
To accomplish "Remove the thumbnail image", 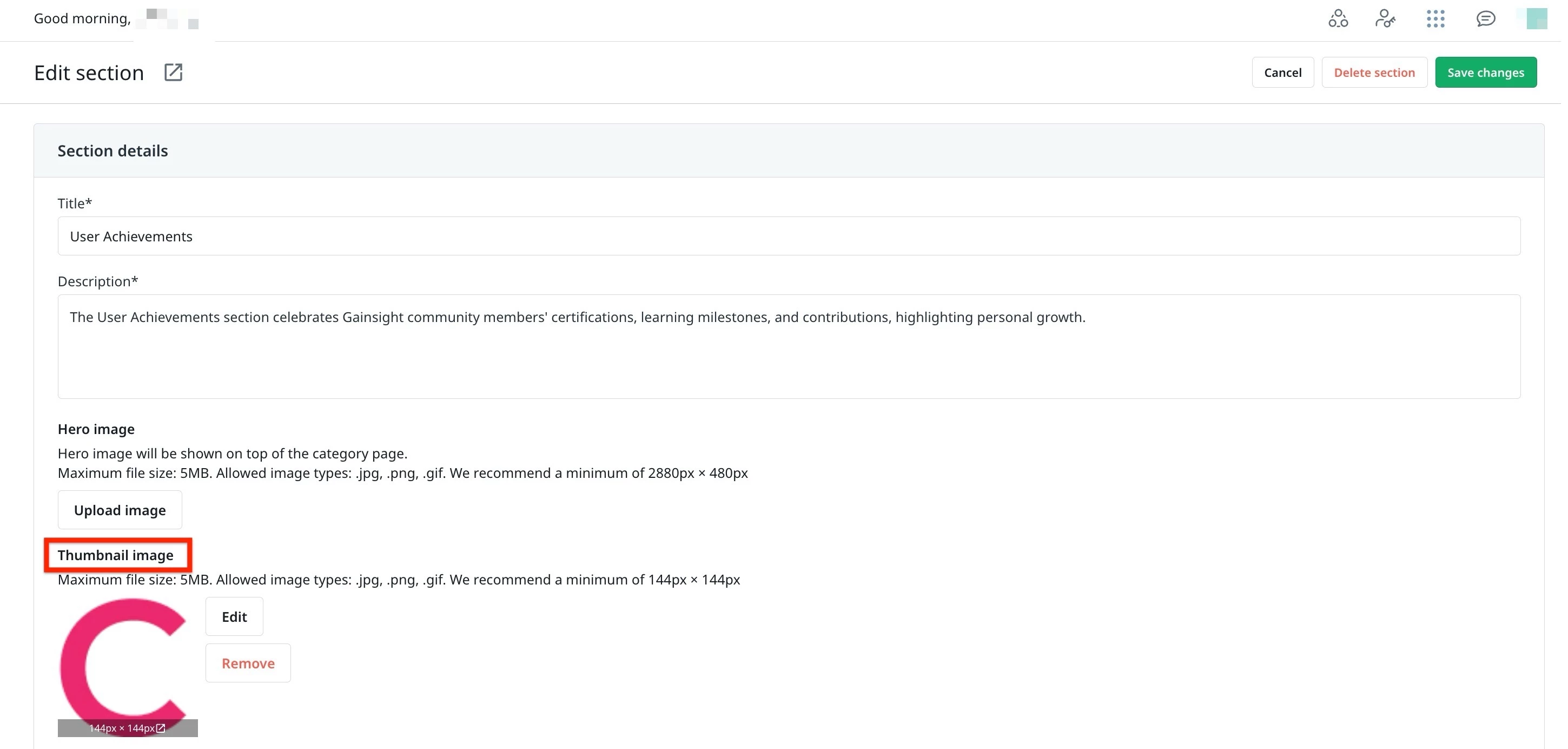I will [248, 662].
